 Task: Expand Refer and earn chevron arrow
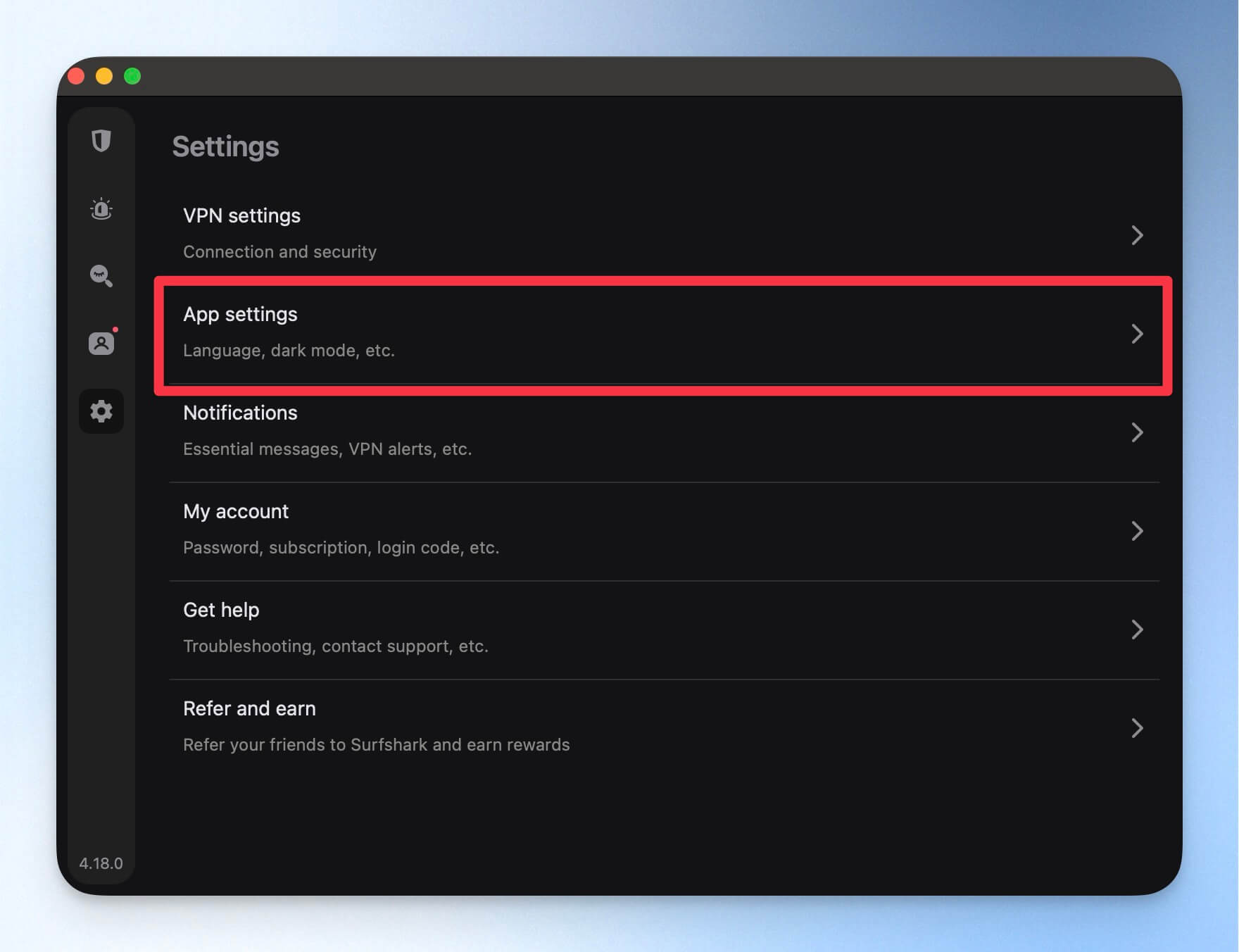click(x=1137, y=728)
